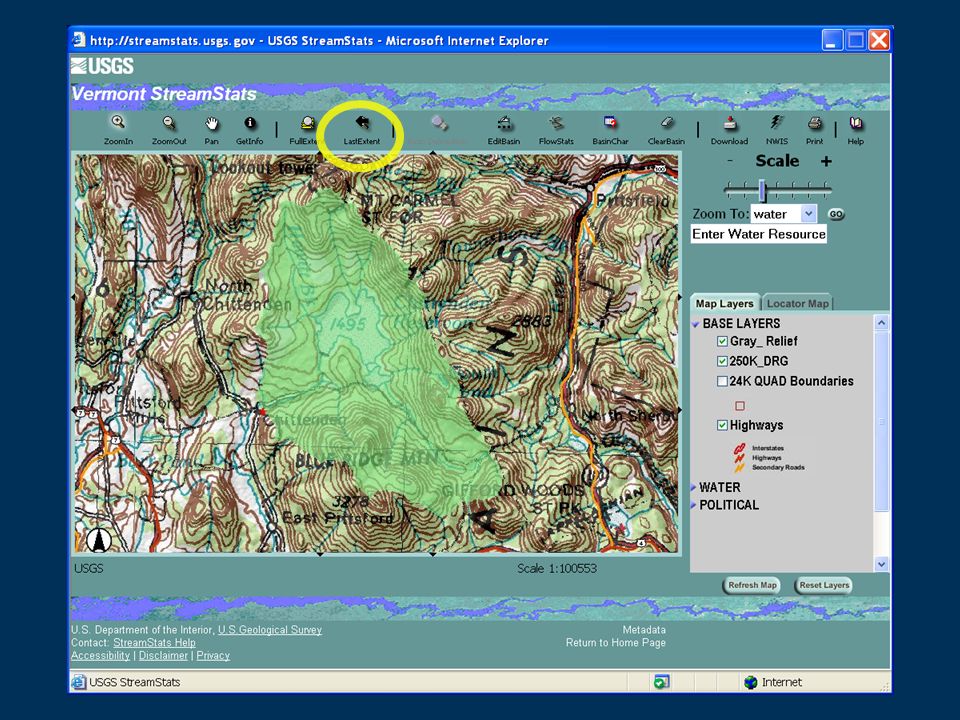
Task: Click the map east pan arrow
Action: click(x=680, y=297)
